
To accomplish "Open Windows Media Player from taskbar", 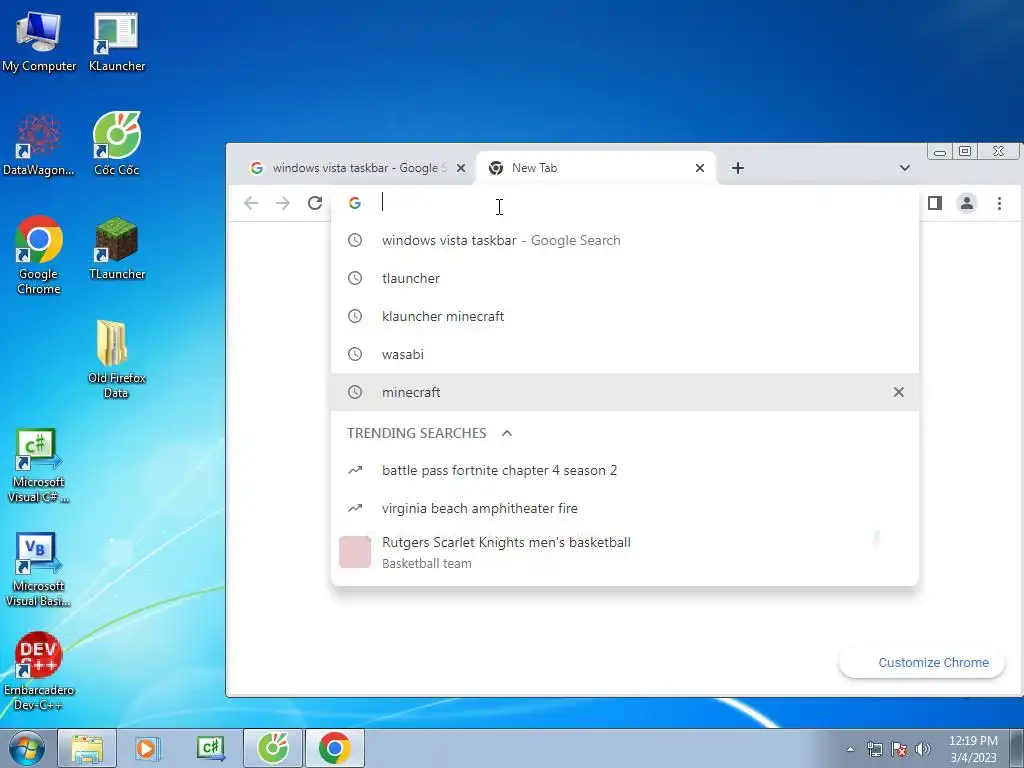I will pyautogui.click(x=148, y=748).
